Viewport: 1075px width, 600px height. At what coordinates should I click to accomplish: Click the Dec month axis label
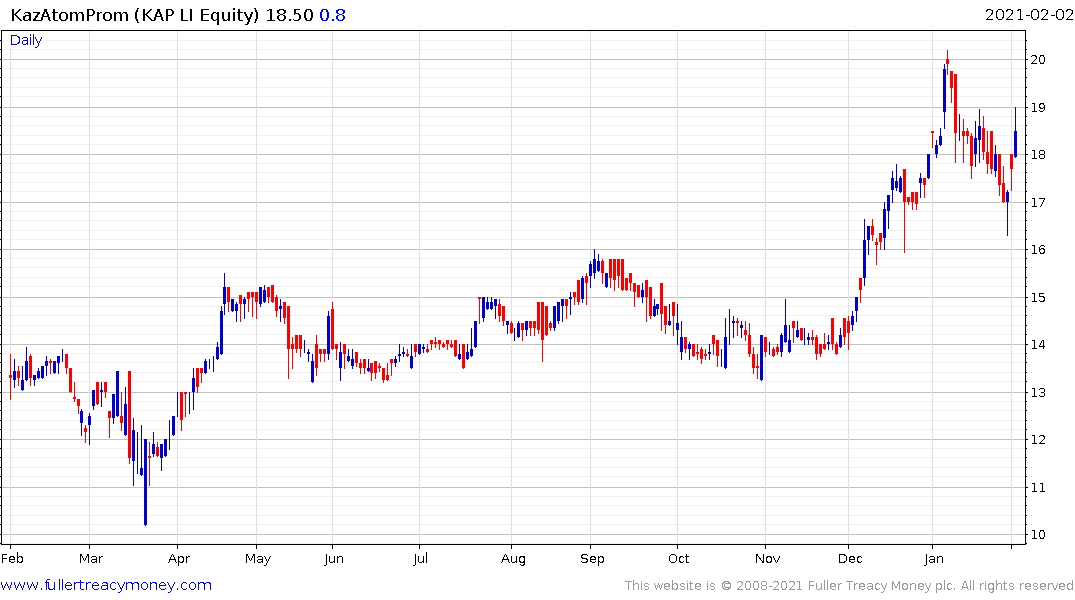click(850, 558)
